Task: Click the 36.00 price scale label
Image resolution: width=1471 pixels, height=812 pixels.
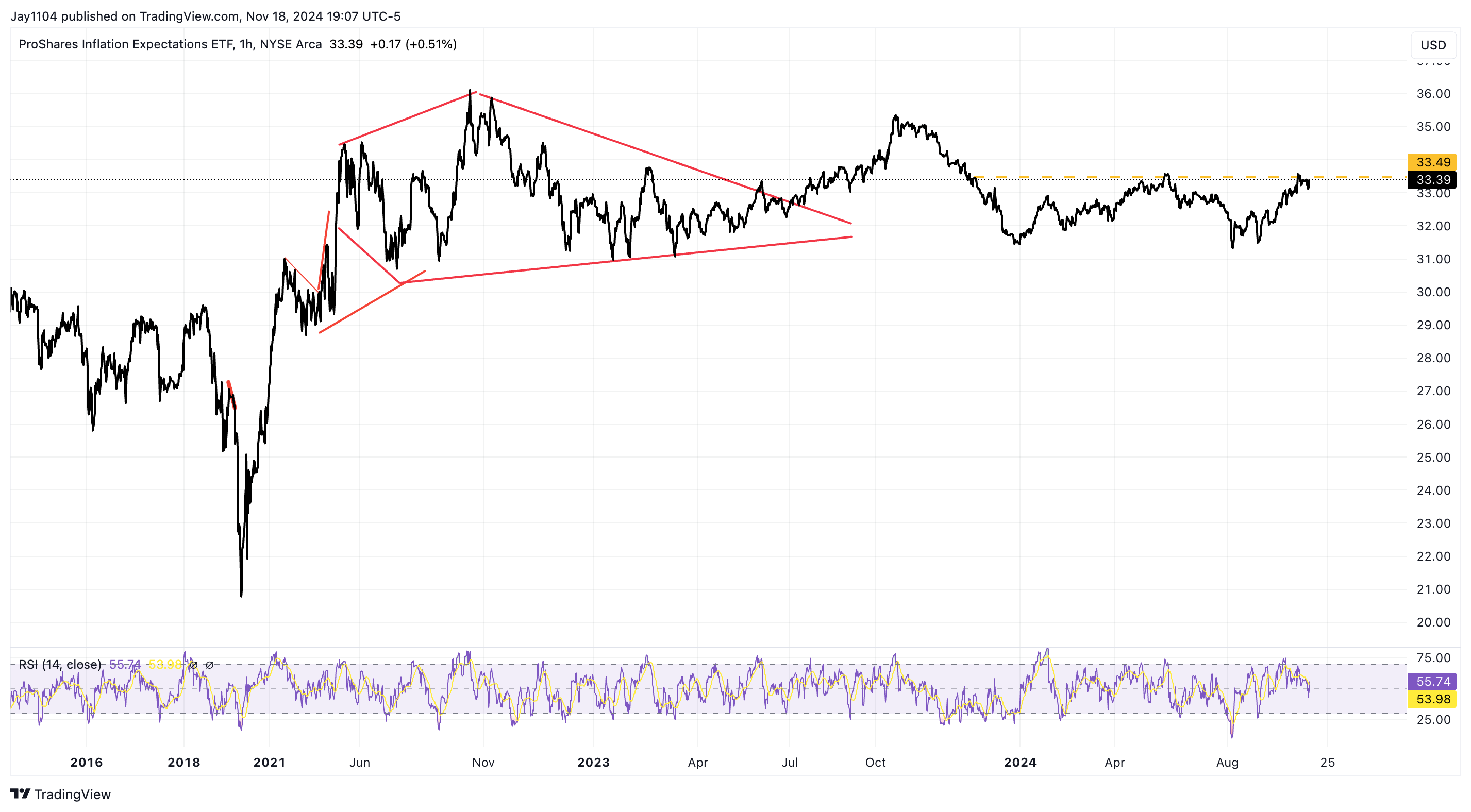Action: click(1433, 94)
